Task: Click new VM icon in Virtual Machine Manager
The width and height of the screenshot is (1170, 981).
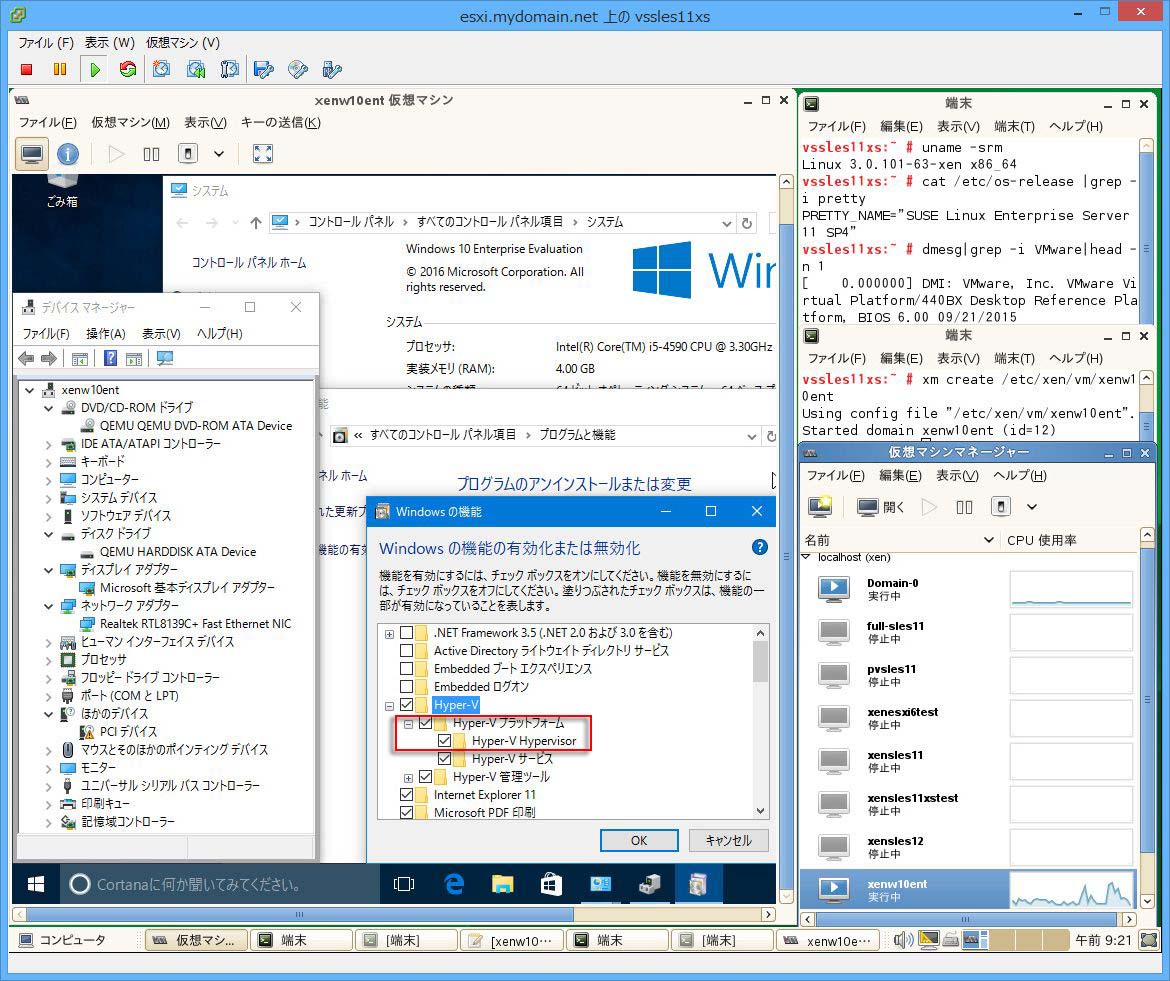Action: coord(820,507)
